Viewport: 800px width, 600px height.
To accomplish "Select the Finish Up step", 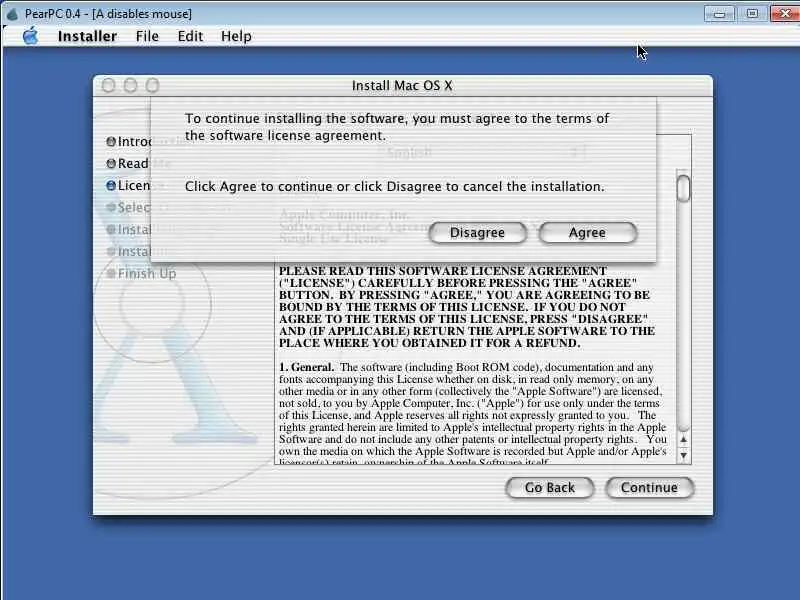I will coord(141,273).
